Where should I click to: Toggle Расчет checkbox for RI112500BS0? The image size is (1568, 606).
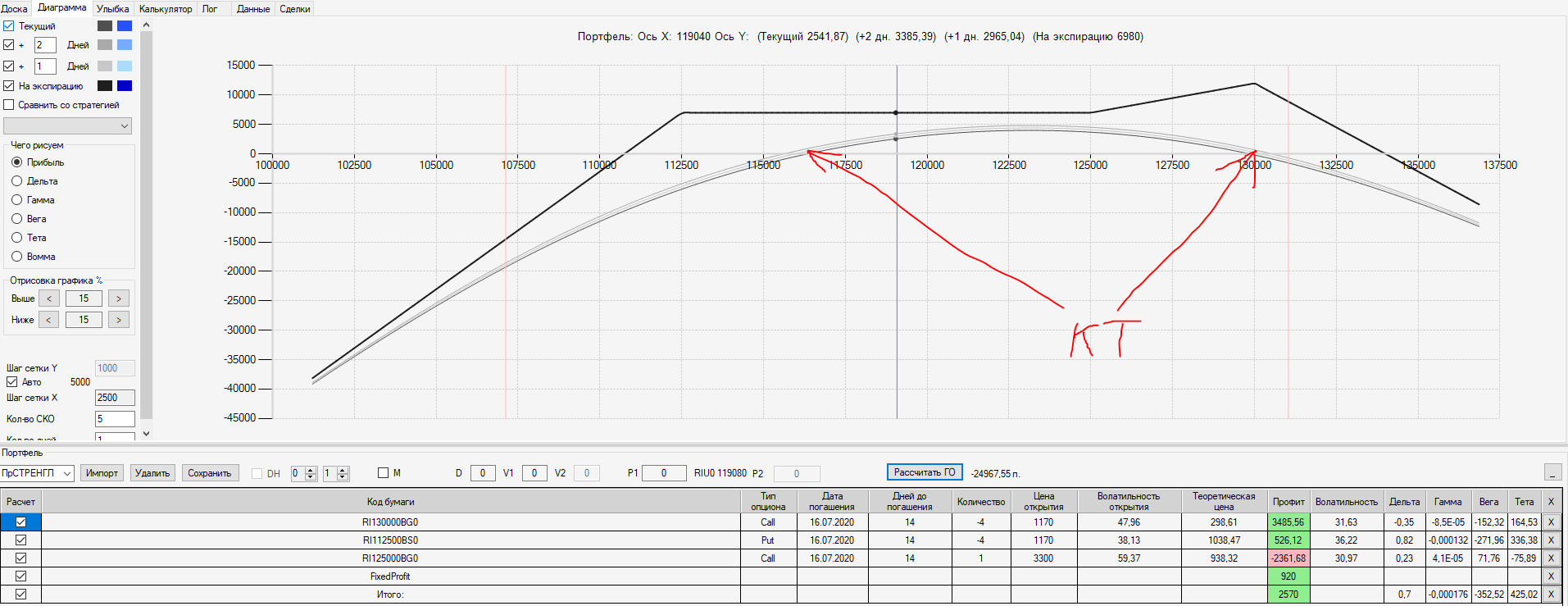pos(20,540)
